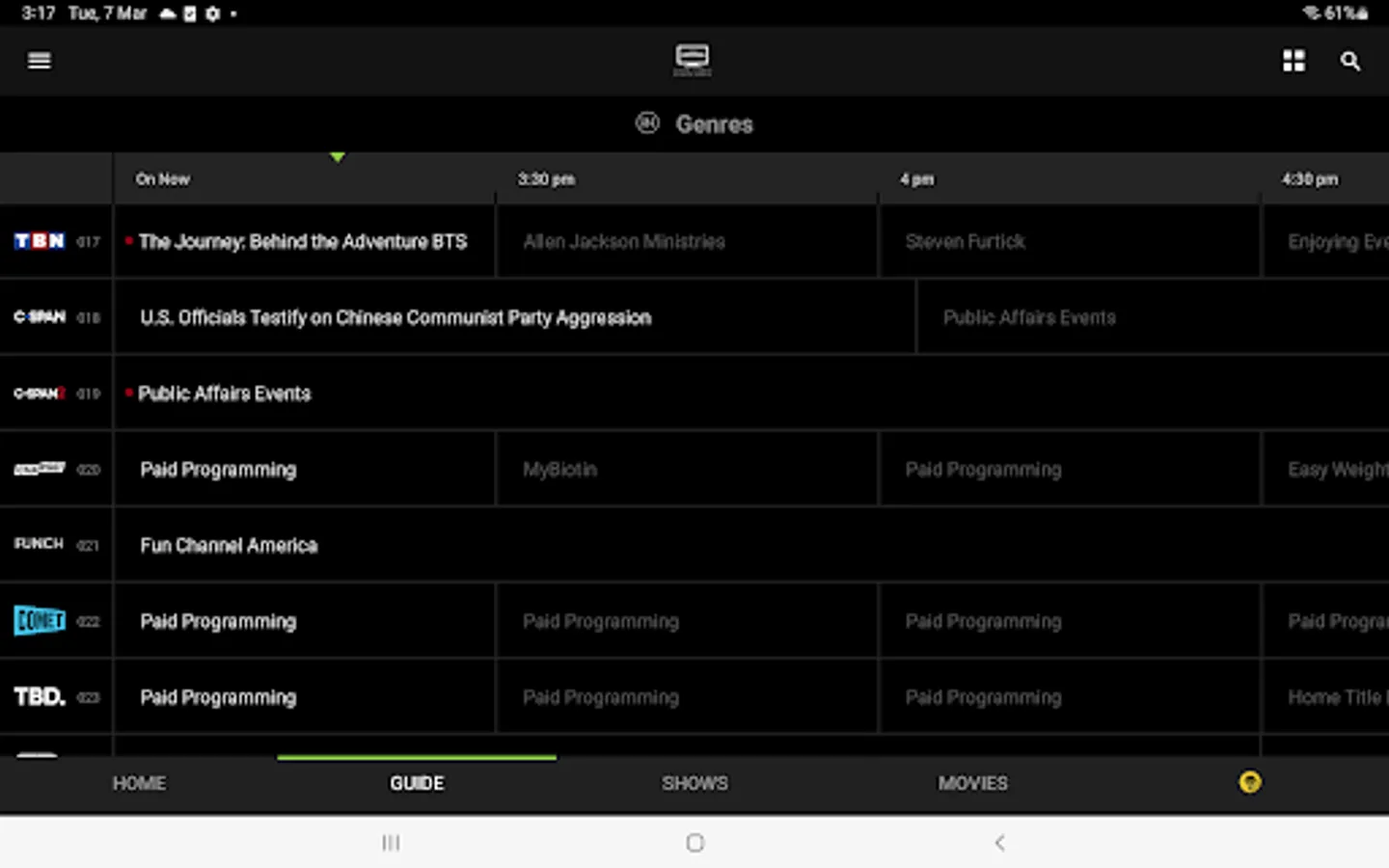This screenshot has height=868, width=1389.
Task: Open Home Title program on TBD.
Action: pyautogui.click(x=1325, y=697)
